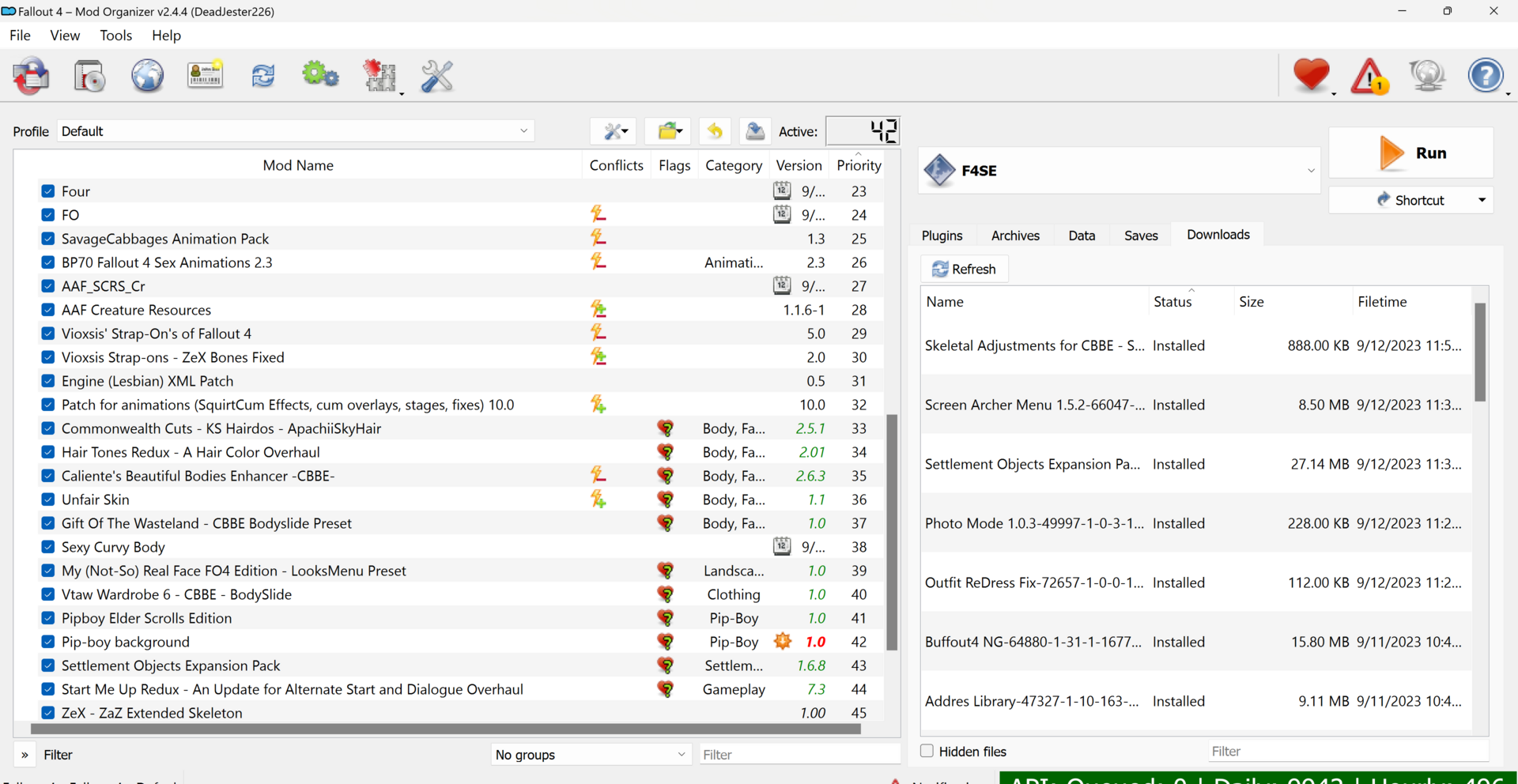Toggle Hair Tones Redux checkbox
The image size is (1518, 784).
click(x=48, y=452)
